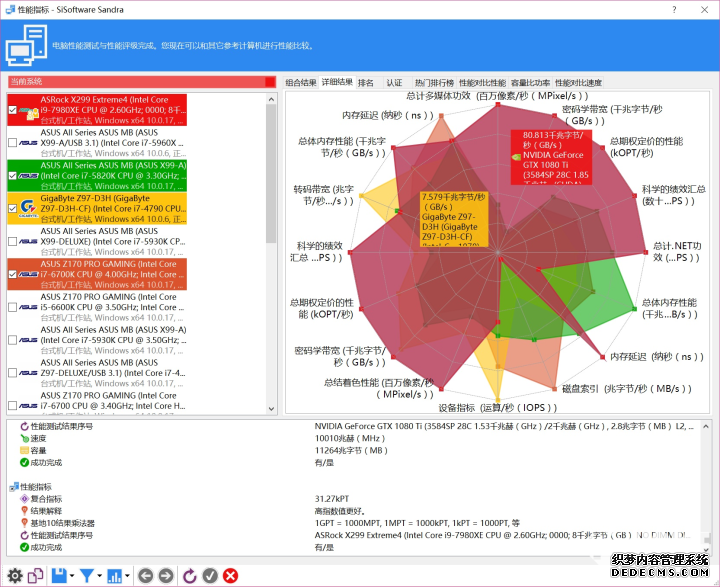This screenshot has width=720, height=587.
Task: Click ASUS logo of the i7-6700K entry
Action: coord(28,274)
